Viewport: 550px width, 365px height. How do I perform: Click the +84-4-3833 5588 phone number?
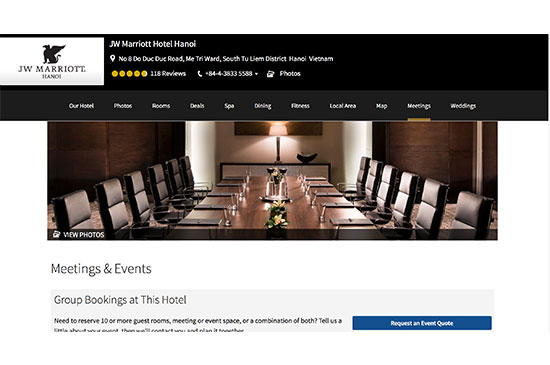coord(229,74)
